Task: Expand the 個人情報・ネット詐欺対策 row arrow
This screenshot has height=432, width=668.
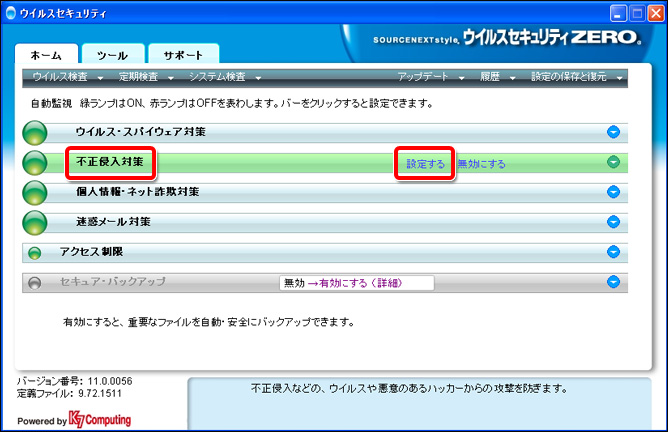Action: click(x=613, y=192)
